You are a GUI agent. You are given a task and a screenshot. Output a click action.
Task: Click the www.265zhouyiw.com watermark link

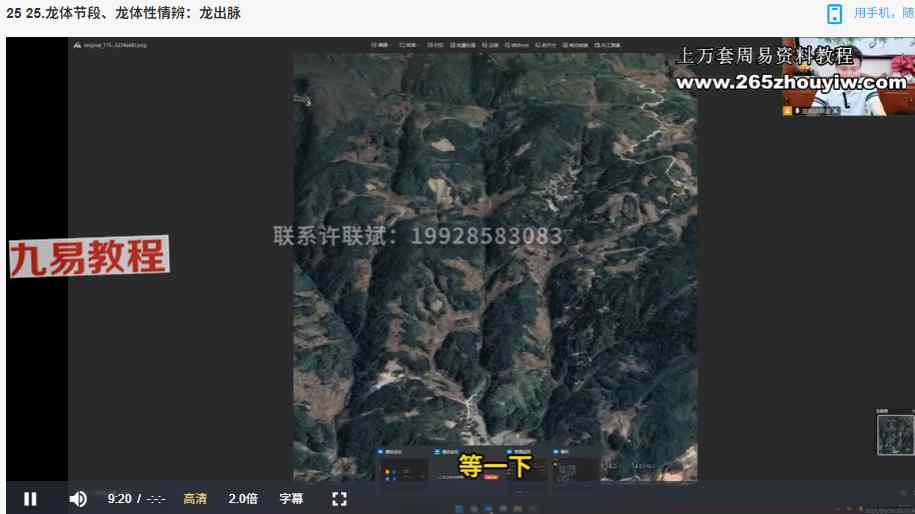point(790,83)
